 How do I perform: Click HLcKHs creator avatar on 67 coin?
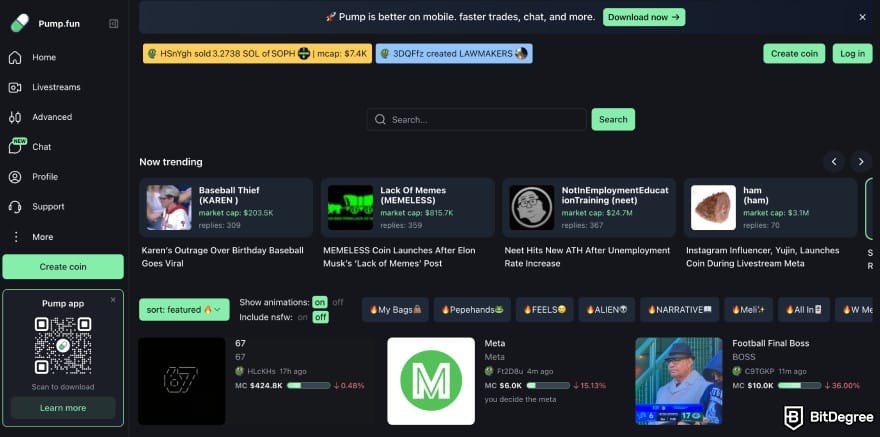[x=240, y=371]
